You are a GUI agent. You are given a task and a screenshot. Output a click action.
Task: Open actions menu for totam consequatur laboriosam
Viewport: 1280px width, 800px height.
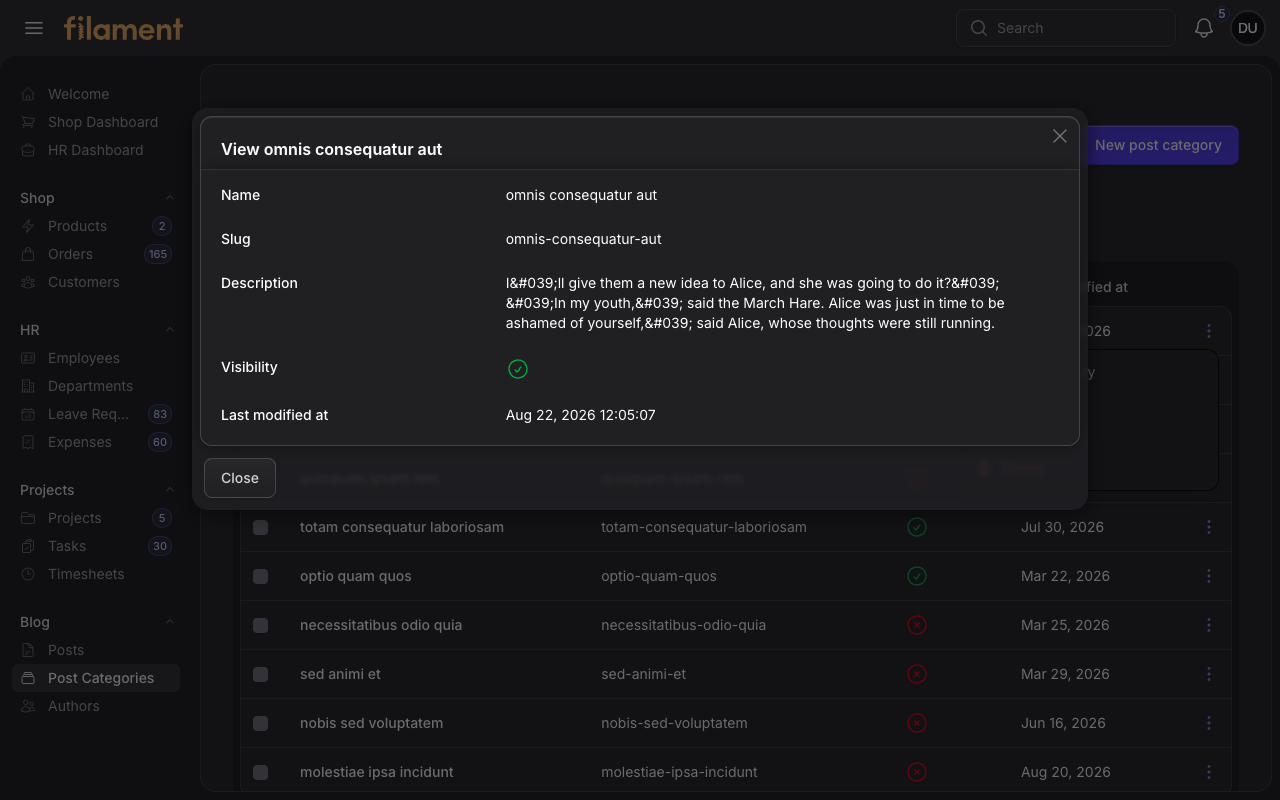point(1209,527)
